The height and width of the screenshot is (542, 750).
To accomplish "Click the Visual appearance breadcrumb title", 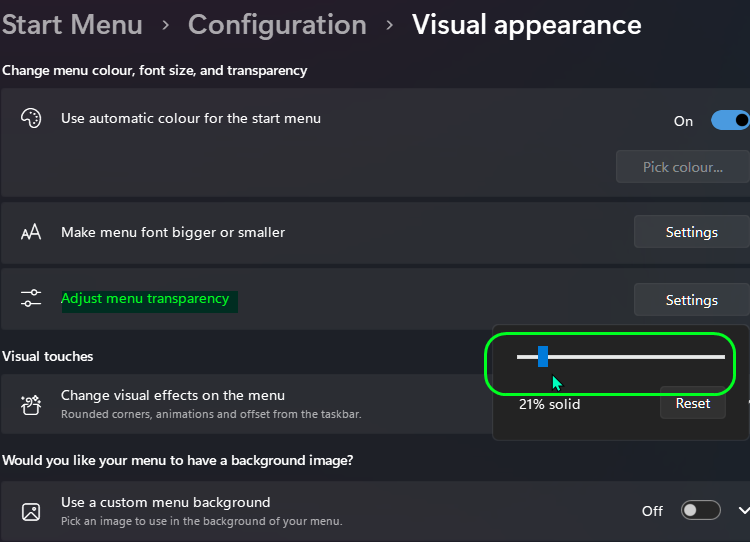I will point(527,25).
